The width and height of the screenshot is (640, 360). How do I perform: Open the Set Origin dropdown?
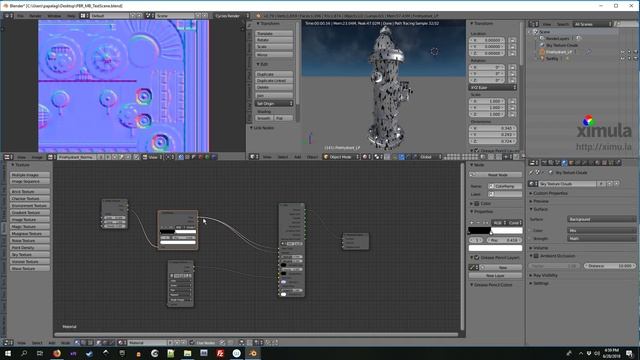[x=274, y=104]
